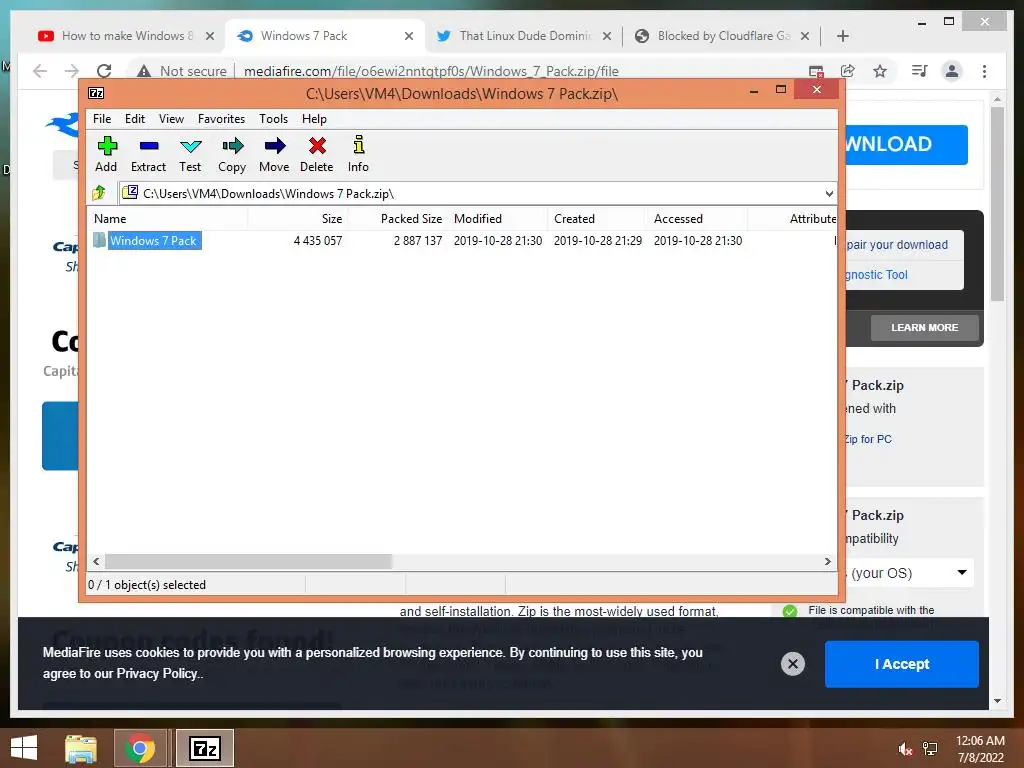The width and height of the screenshot is (1024, 768).
Task: Expand the (your OS) dropdown
Action: click(x=910, y=573)
